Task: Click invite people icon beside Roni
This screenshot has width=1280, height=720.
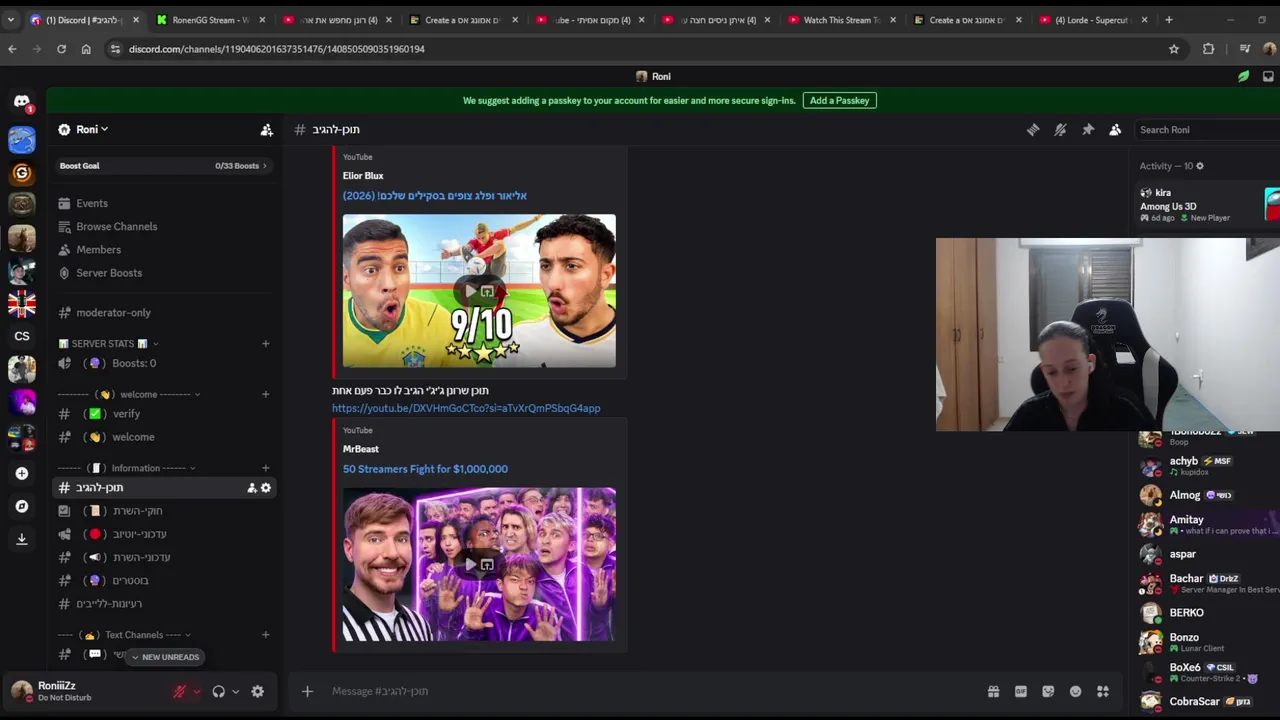Action: pos(266,130)
